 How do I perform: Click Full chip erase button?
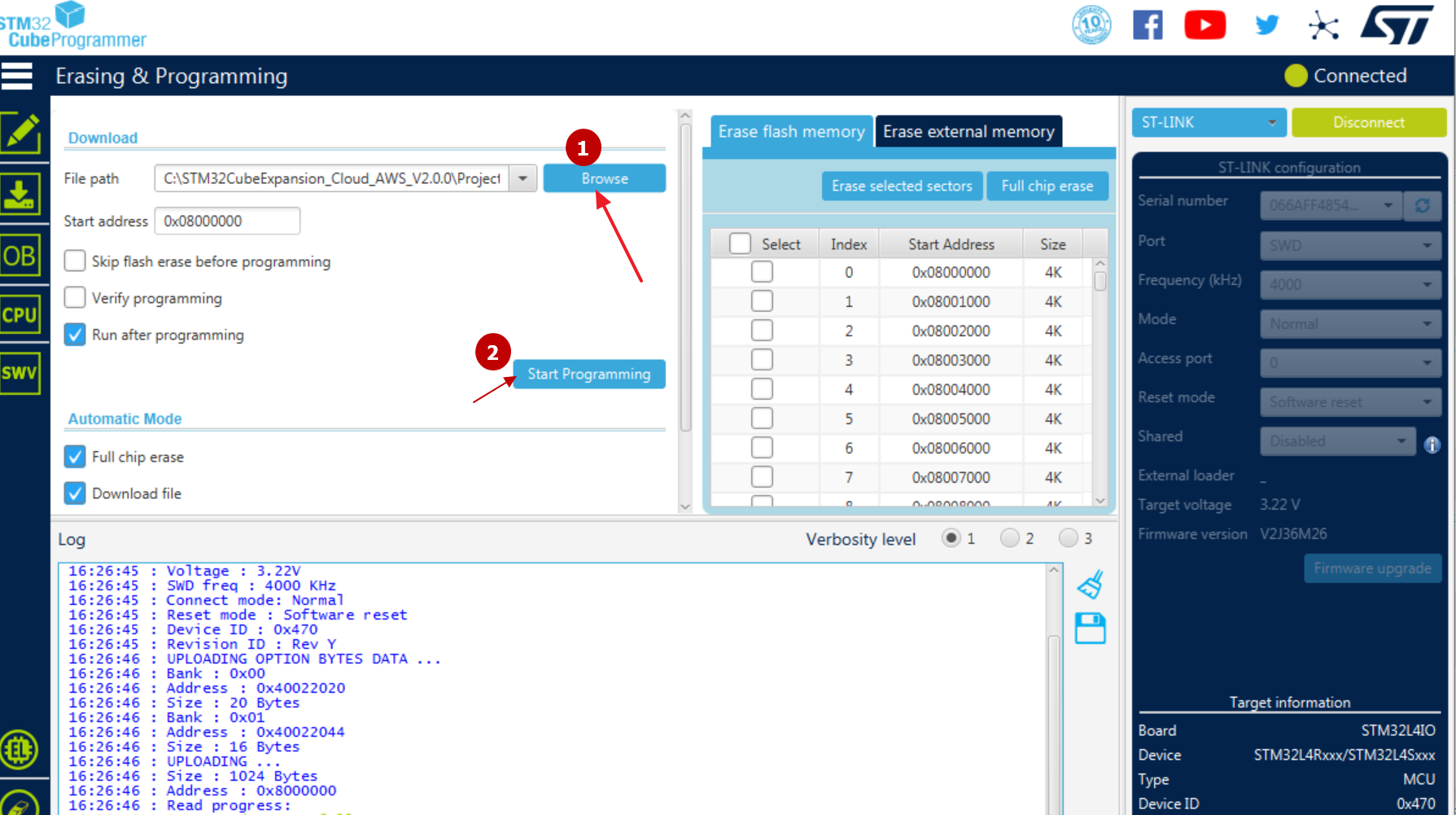pos(1047,186)
